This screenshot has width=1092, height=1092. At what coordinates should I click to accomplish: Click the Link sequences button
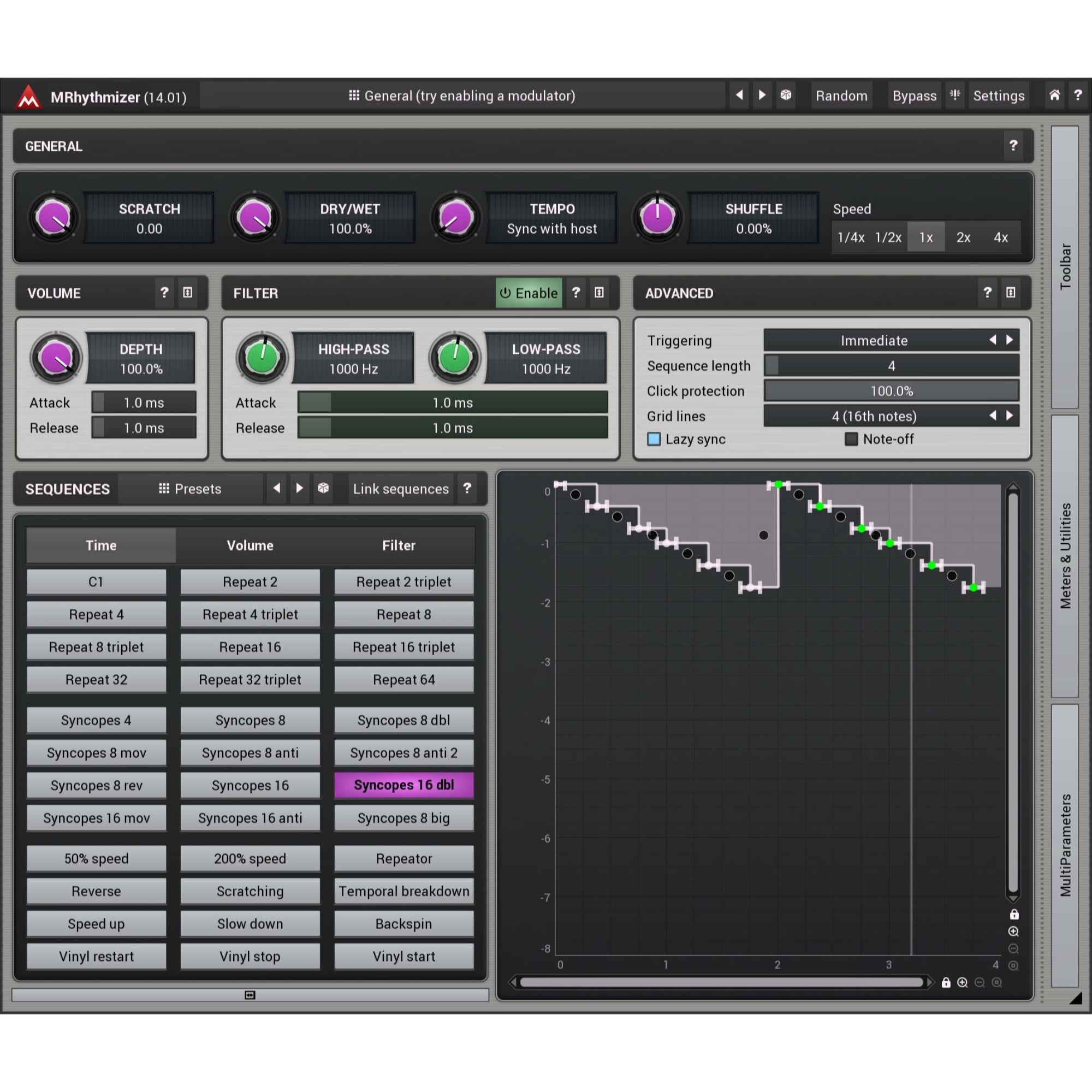(401, 488)
